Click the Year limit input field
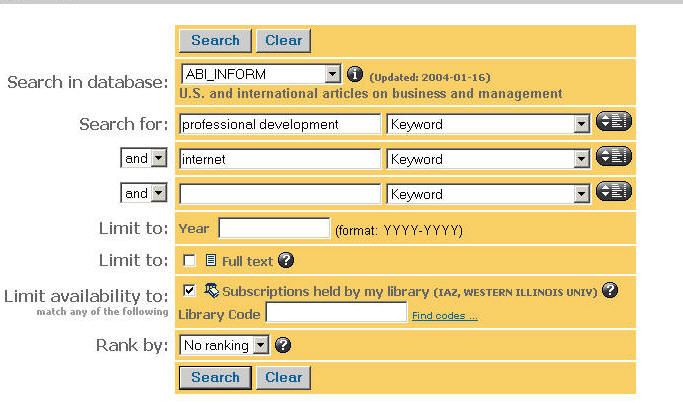Screen dimensions: 683x403 click(274, 228)
